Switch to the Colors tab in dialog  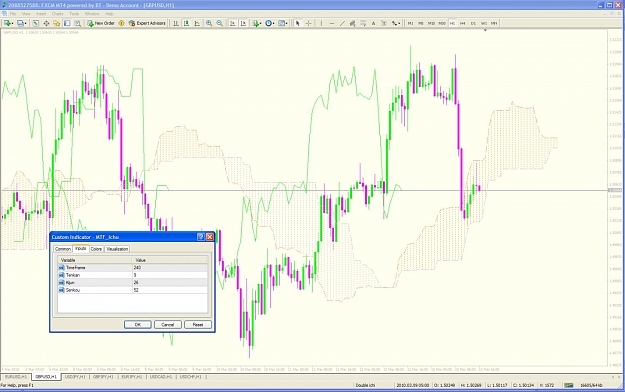click(x=96, y=249)
